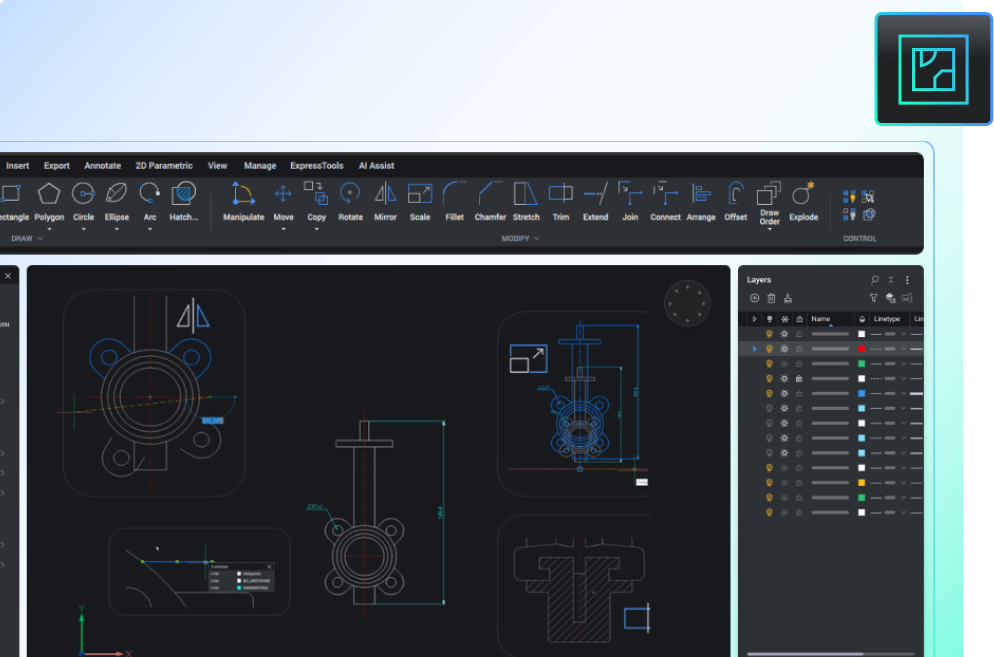Turn on the lightbulb for a dimmed layer

(x=768, y=407)
